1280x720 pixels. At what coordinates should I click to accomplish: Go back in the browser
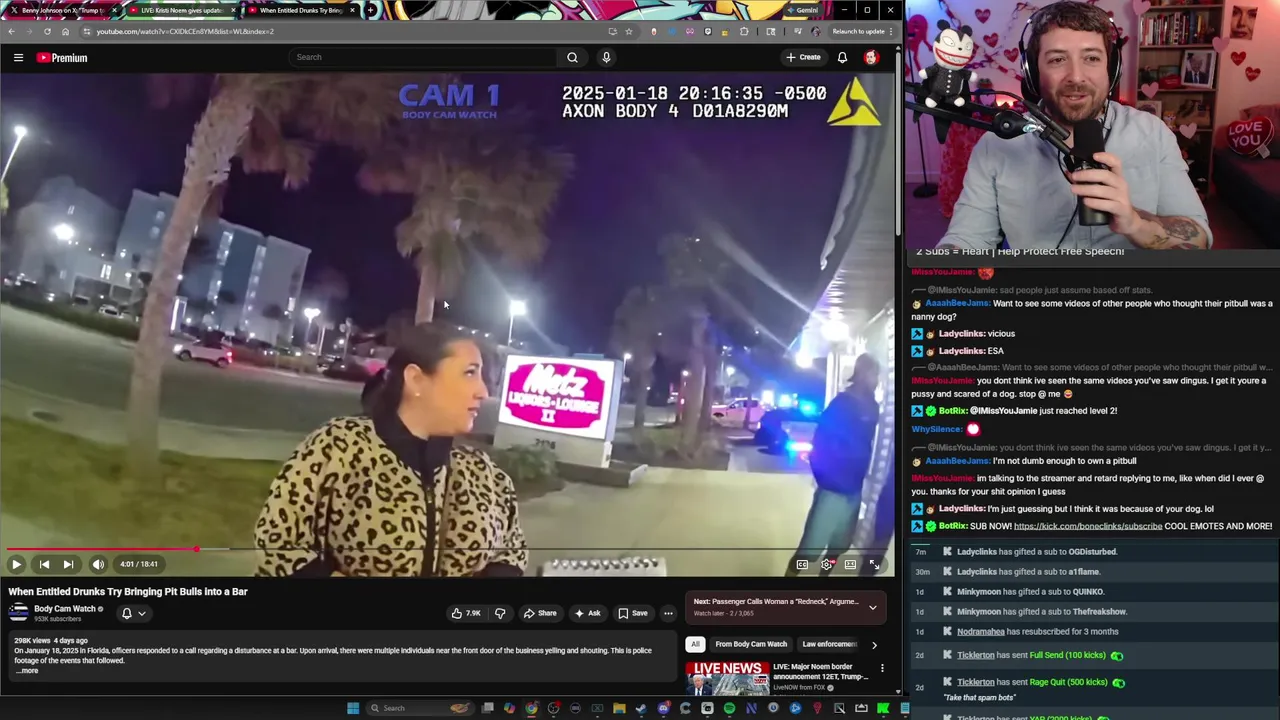tap(11, 31)
